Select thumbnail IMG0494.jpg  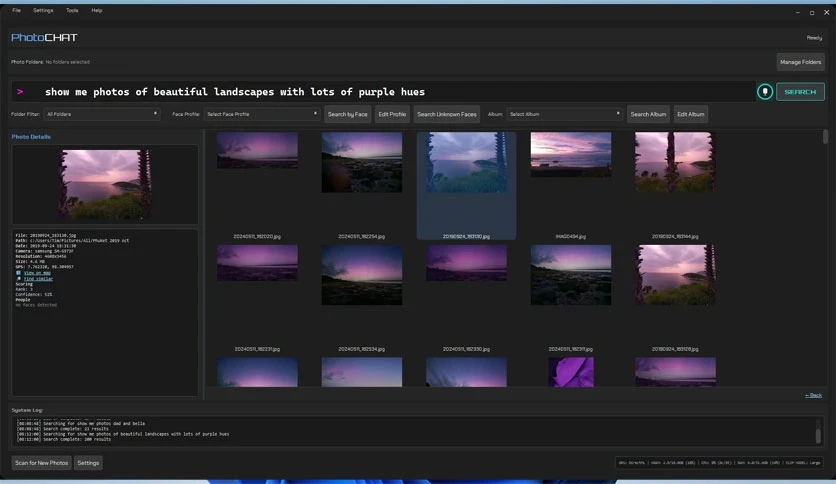pos(570,155)
